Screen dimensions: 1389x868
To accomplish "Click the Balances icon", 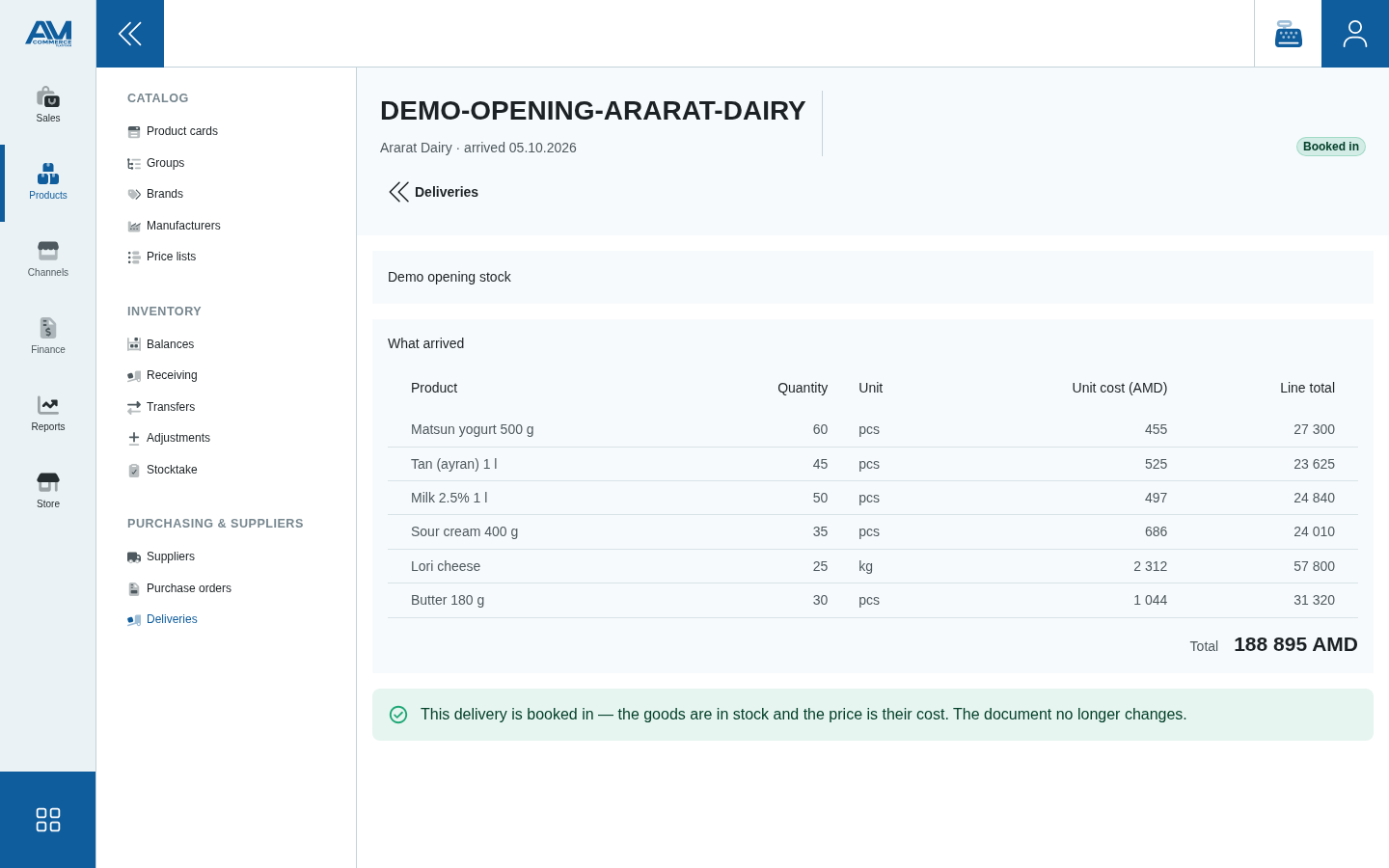I will [x=134, y=345].
